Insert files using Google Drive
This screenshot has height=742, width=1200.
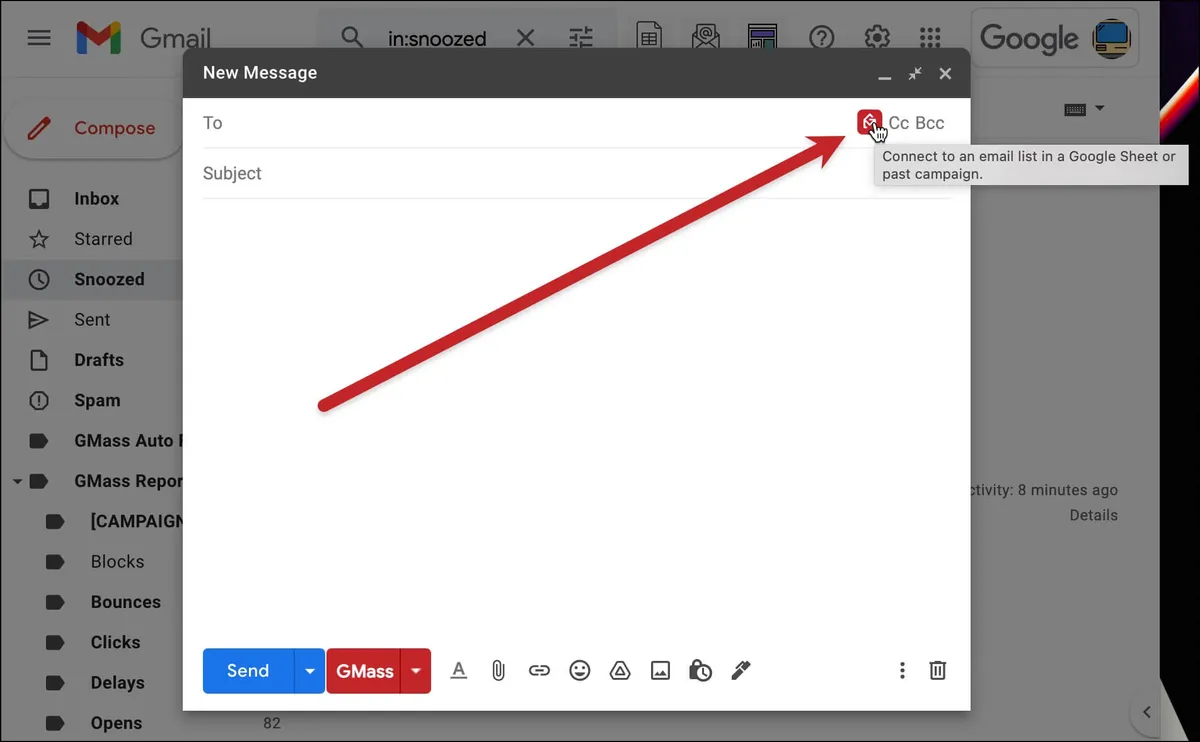point(620,671)
